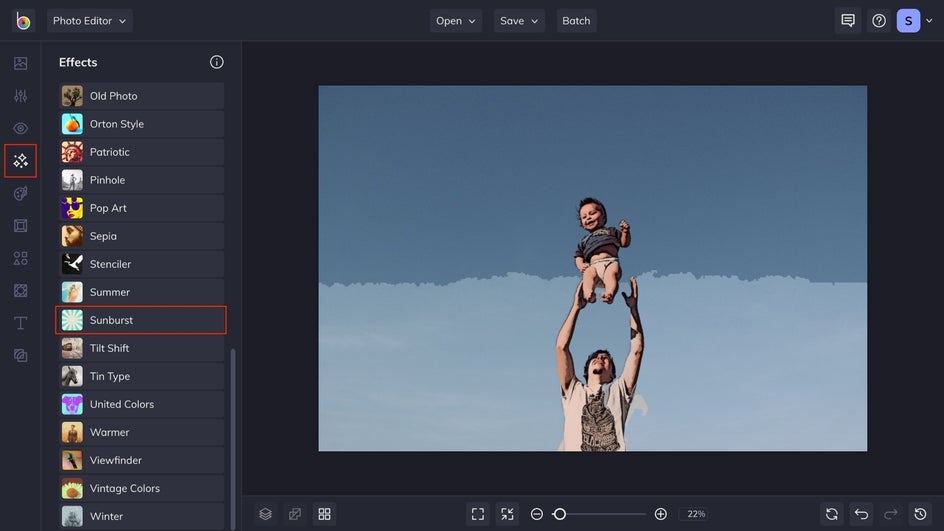The width and height of the screenshot is (944, 531).
Task: Click the Batch button
Action: pyautogui.click(x=576, y=21)
